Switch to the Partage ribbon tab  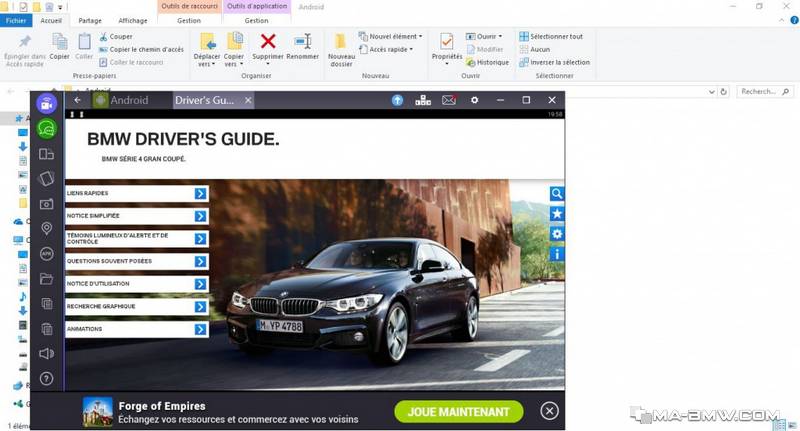point(90,21)
